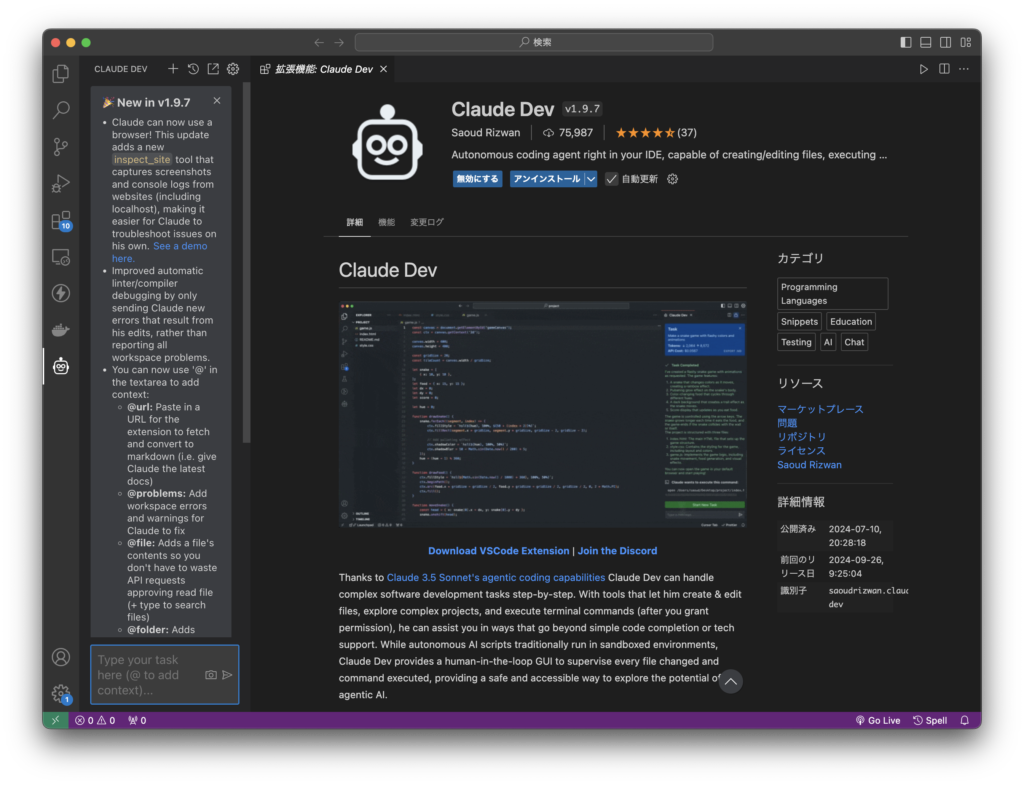The image size is (1024, 785).
Task: Open Manage gear in activity bar
Action: pos(61,694)
